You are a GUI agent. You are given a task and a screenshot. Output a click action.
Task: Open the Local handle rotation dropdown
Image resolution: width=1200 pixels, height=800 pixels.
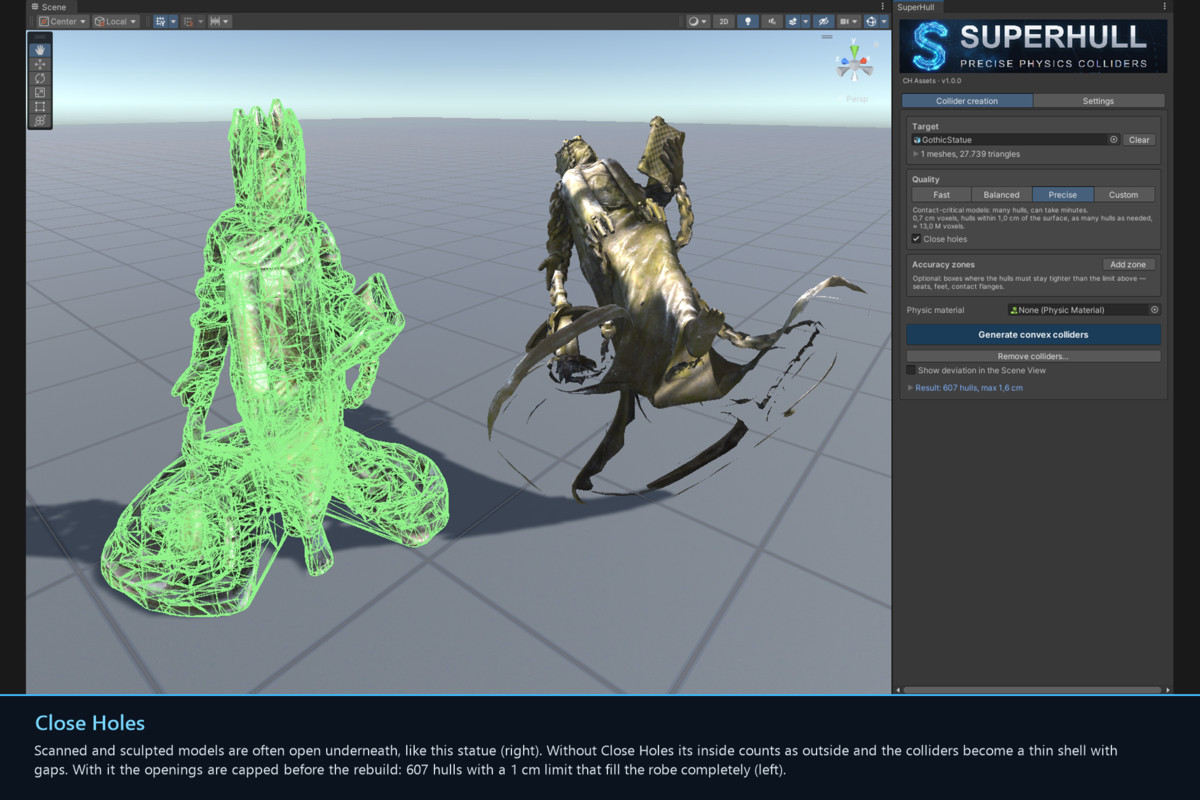115,21
